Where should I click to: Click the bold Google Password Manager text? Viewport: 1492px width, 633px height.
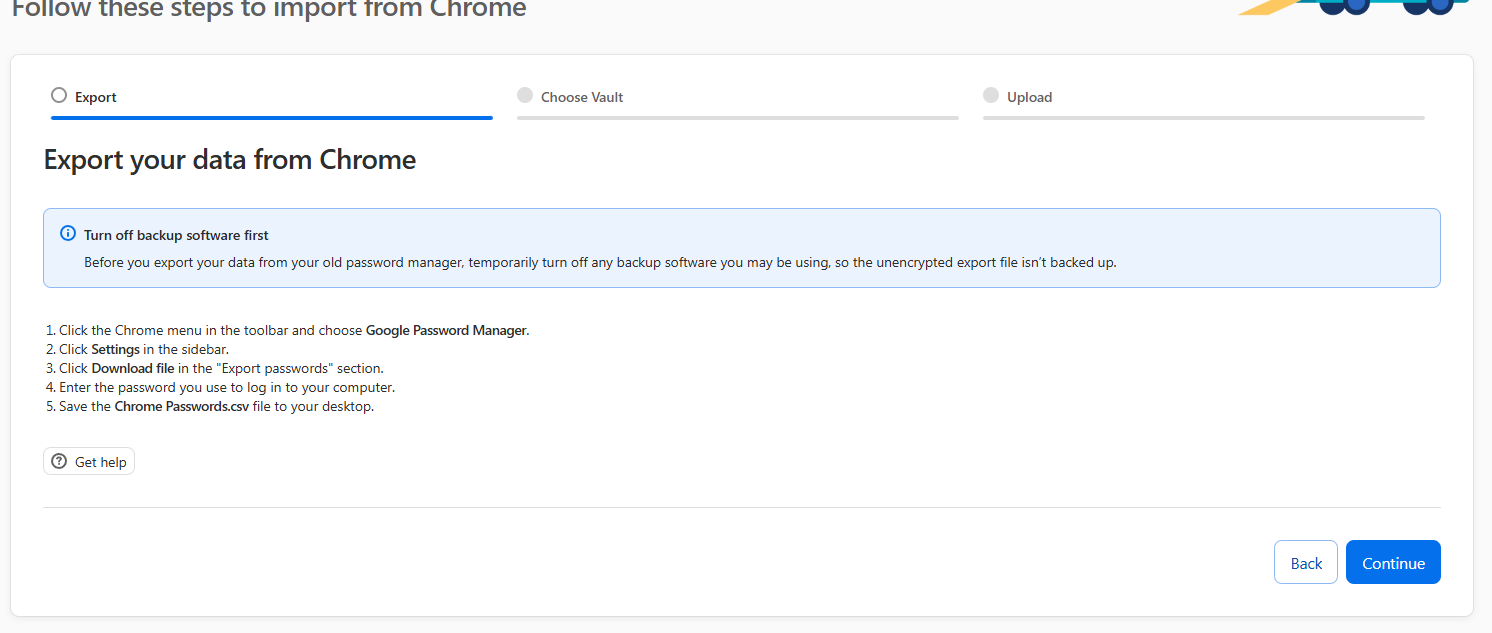[x=446, y=330]
